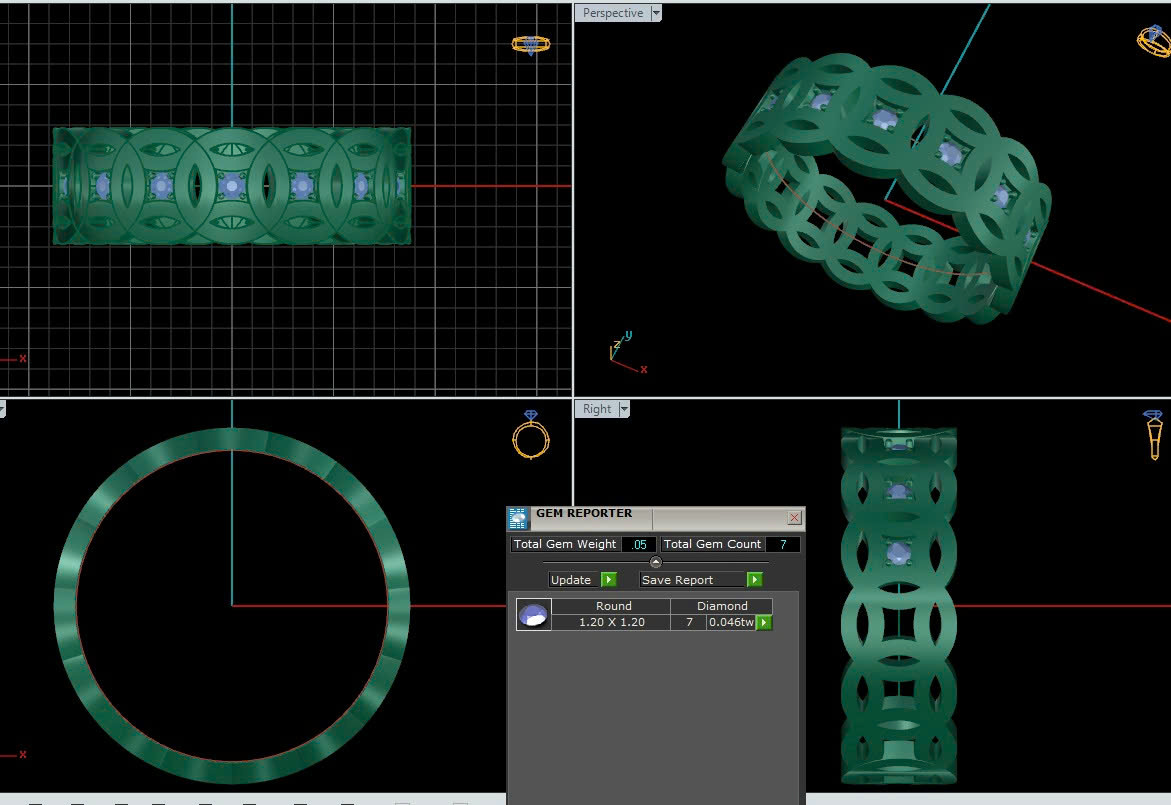Select the round diamond gem thumbnail
Image resolution: width=1171 pixels, height=805 pixels.
click(x=533, y=615)
